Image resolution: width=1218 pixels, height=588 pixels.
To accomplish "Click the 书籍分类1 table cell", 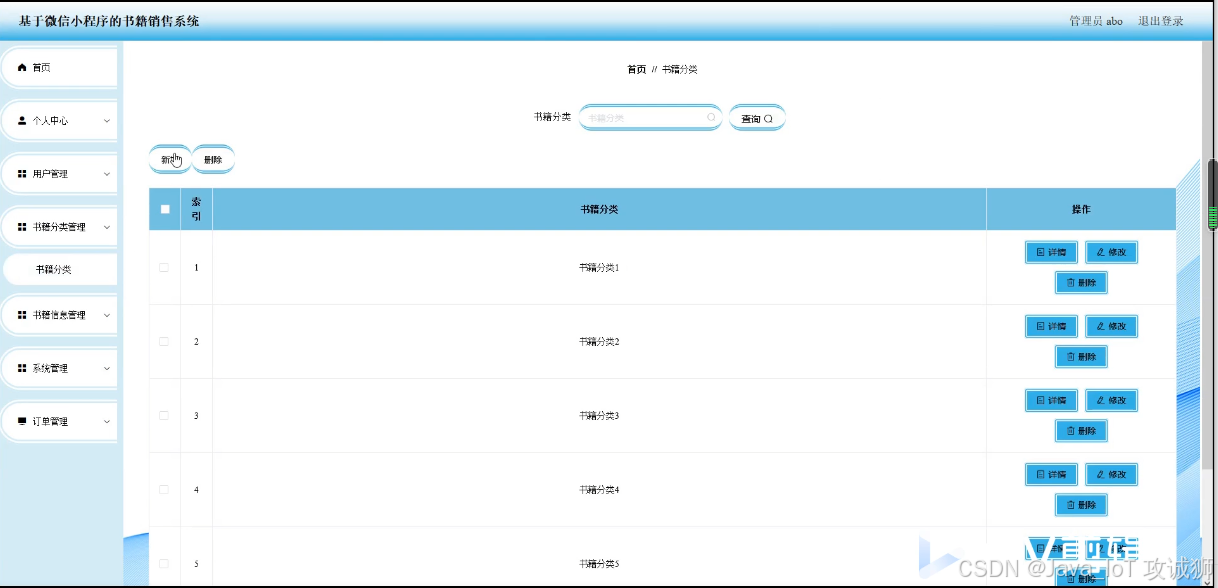I will pos(599,268).
